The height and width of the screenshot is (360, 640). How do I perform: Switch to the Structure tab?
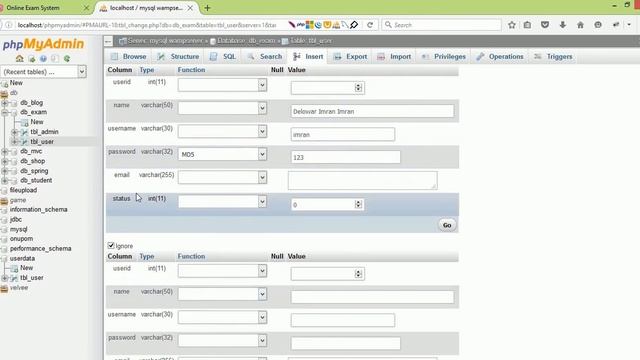(178, 57)
